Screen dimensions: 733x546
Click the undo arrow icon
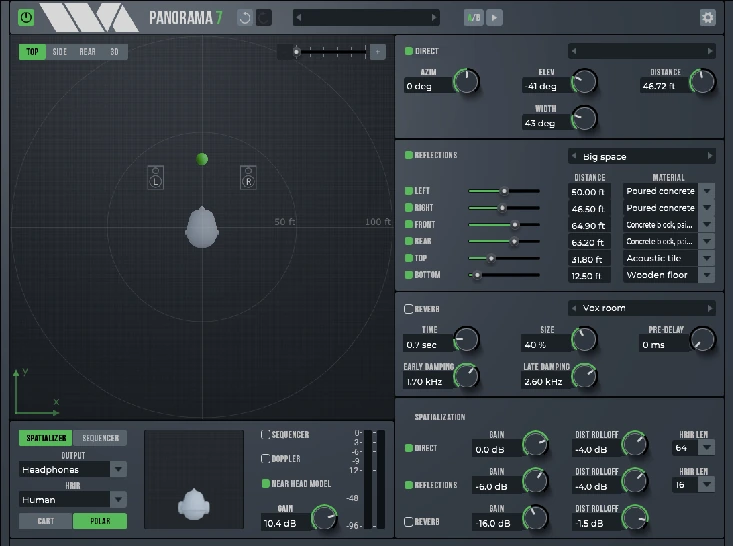pos(245,18)
